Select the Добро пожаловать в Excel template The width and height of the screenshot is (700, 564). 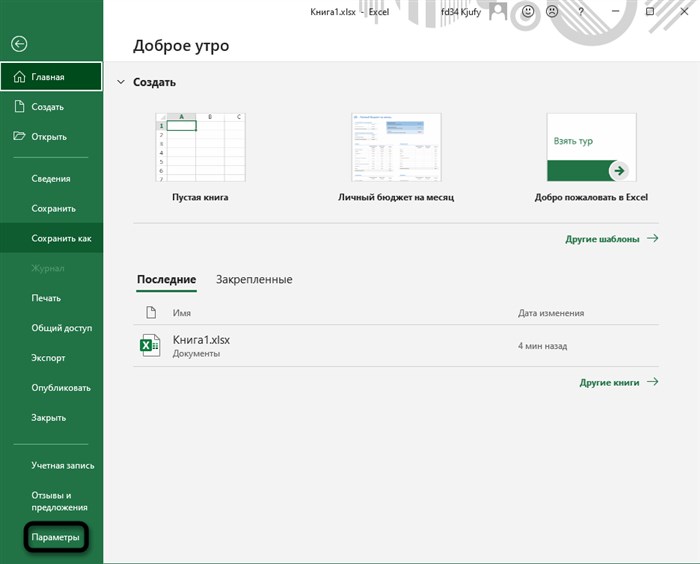(592, 147)
